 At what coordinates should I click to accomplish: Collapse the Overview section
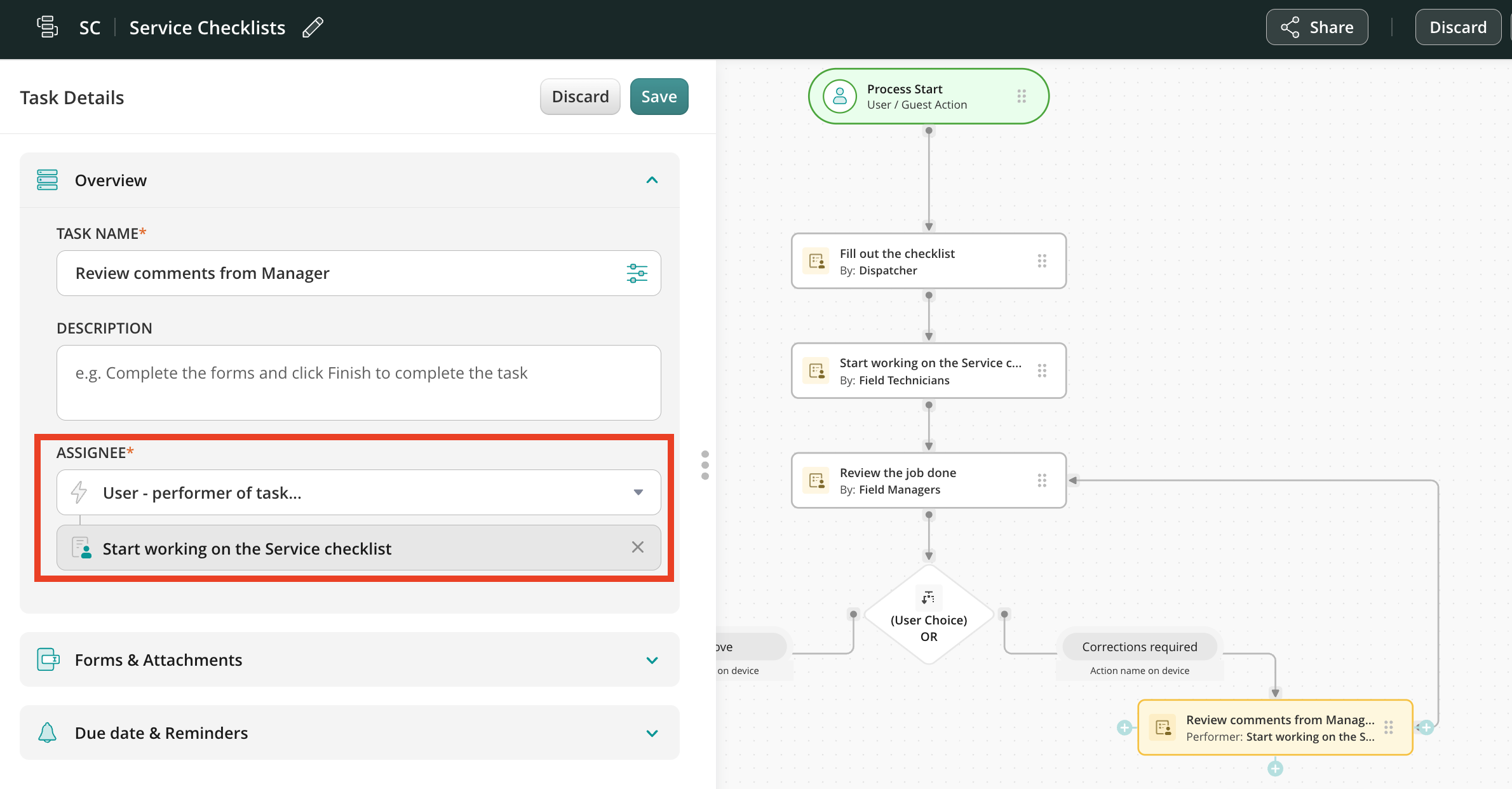[652, 180]
